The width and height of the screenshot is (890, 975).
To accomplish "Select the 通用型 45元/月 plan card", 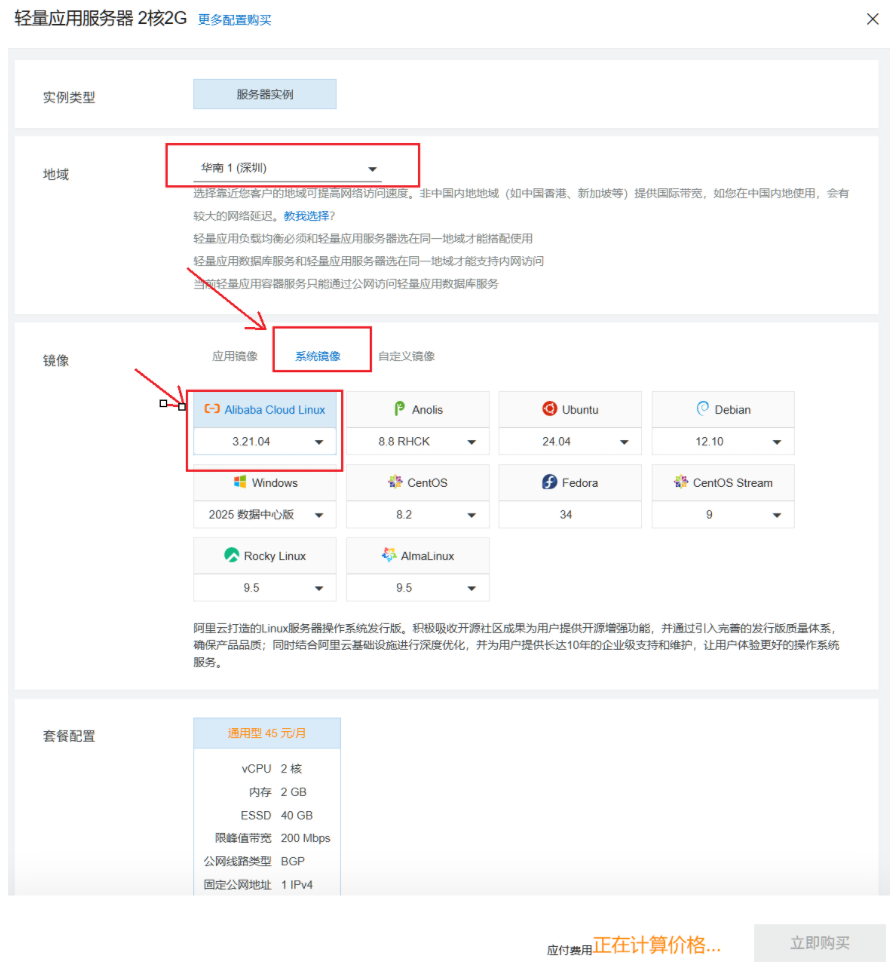I will (266, 733).
